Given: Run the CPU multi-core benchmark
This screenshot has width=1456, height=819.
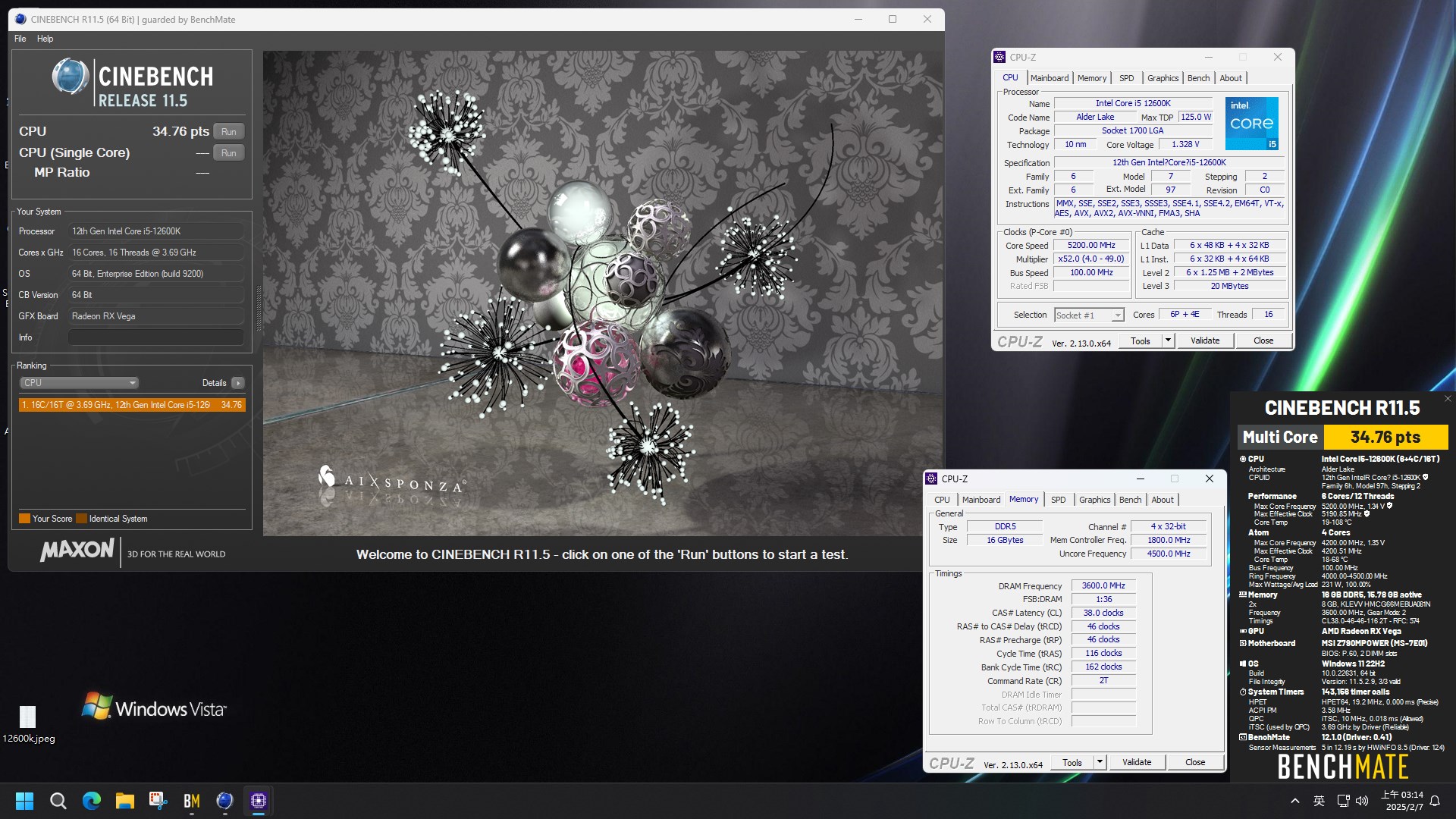Looking at the screenshot, I should click(228, 131).
